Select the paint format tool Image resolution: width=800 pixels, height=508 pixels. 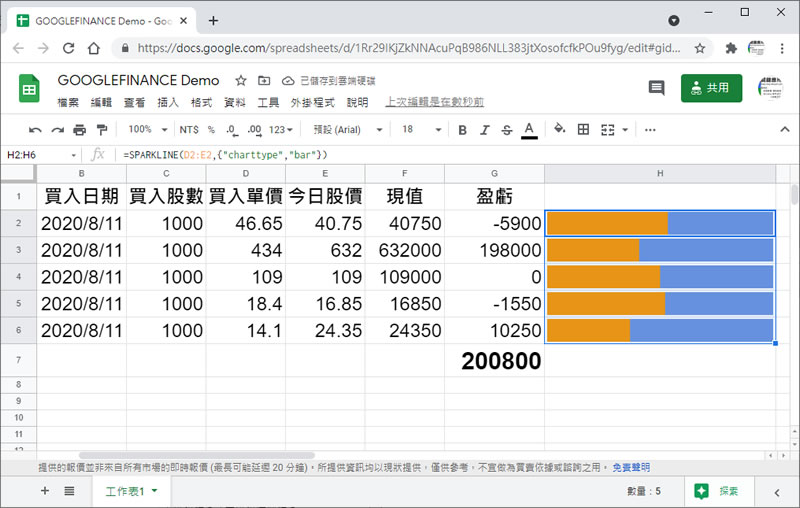pyautogui.click(x=101, y=129)
